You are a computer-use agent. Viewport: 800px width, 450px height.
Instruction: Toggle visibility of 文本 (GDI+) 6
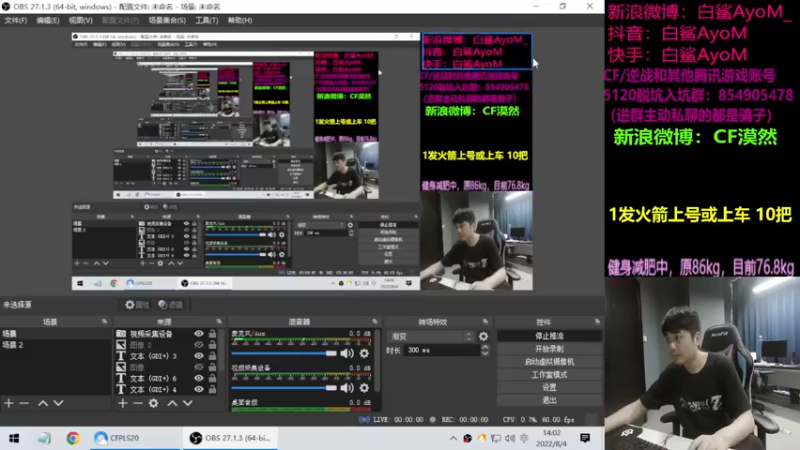click(x=198, y=378)
